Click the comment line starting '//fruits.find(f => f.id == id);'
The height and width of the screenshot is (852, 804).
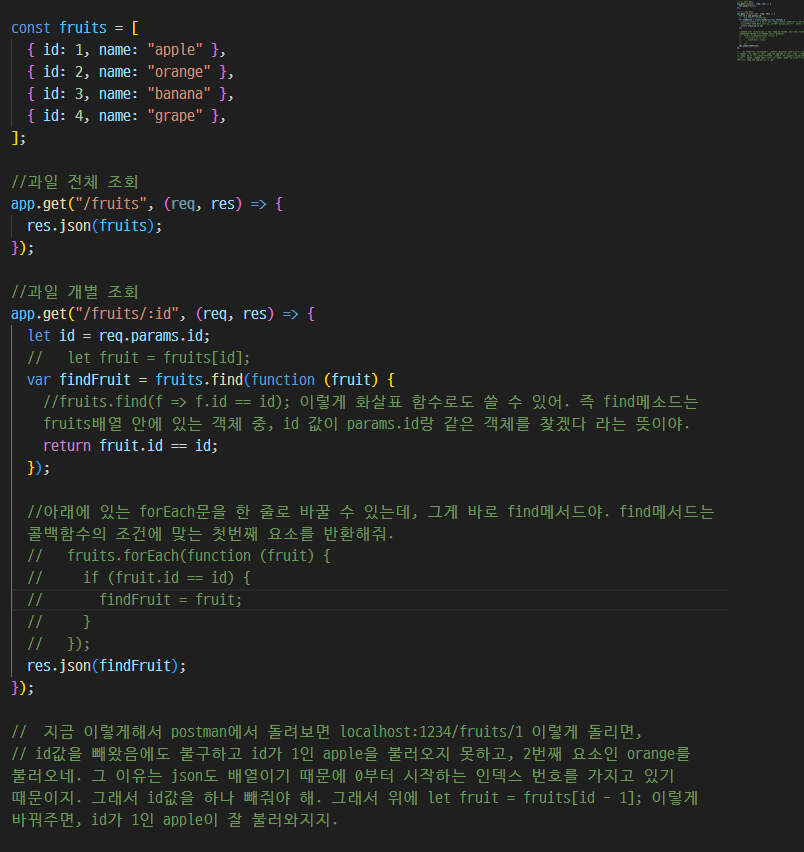[x=370, y=402]
